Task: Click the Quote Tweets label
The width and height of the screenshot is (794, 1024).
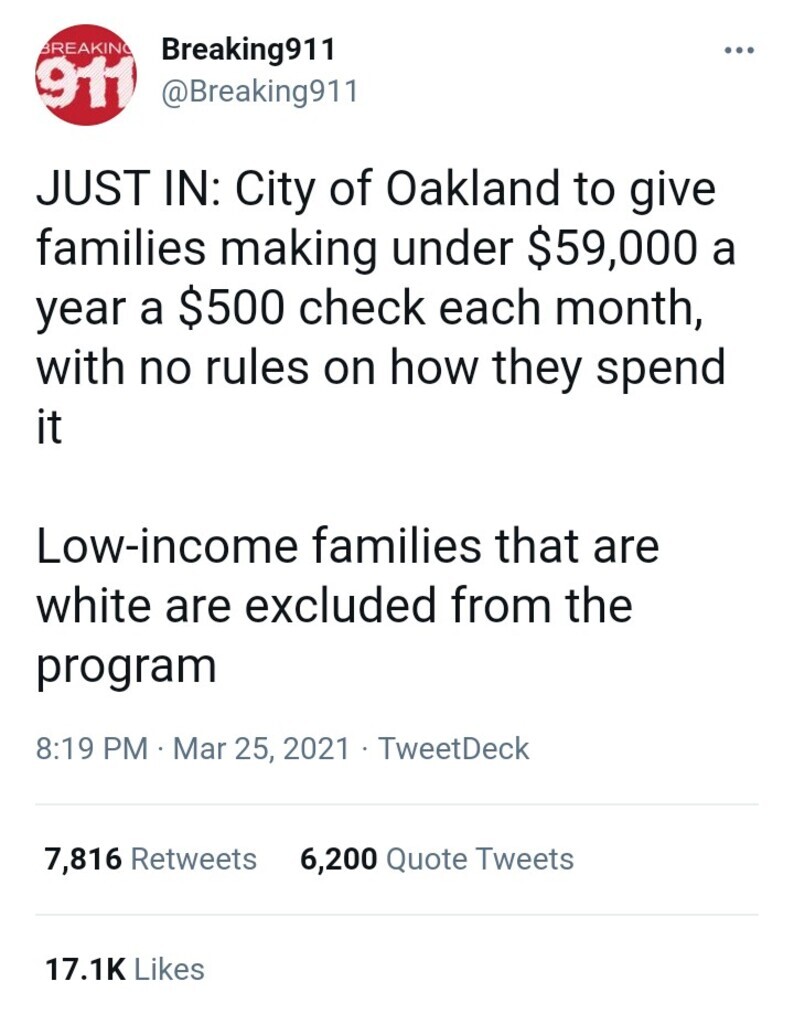Action: [479, 859]
